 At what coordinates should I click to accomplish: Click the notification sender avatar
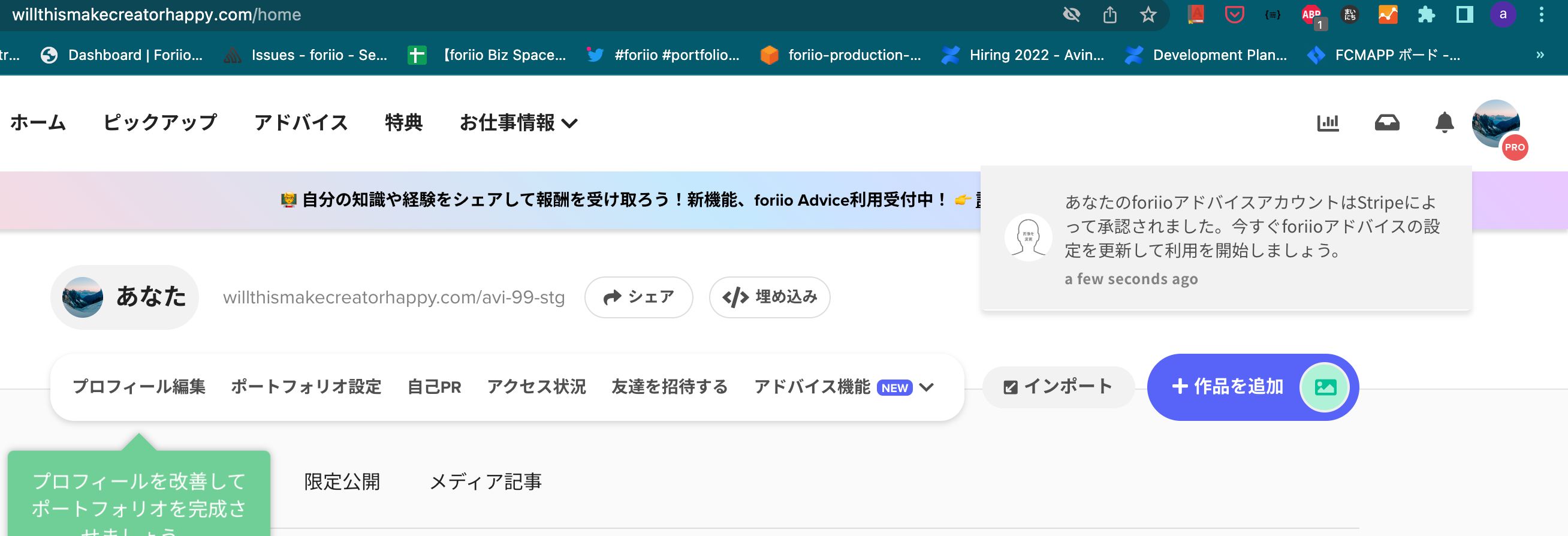(x=1028, y=237)
